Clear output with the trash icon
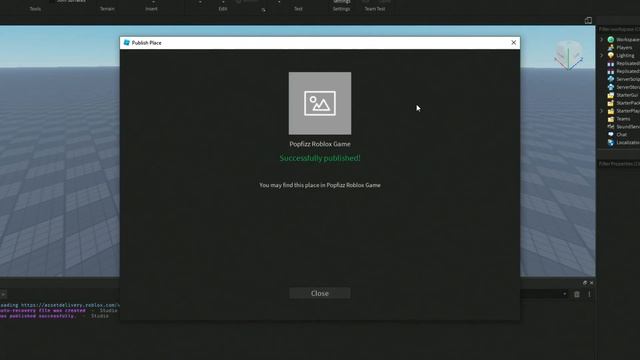The width and height of the screenshot is (640, 360). tap(577, 294)
